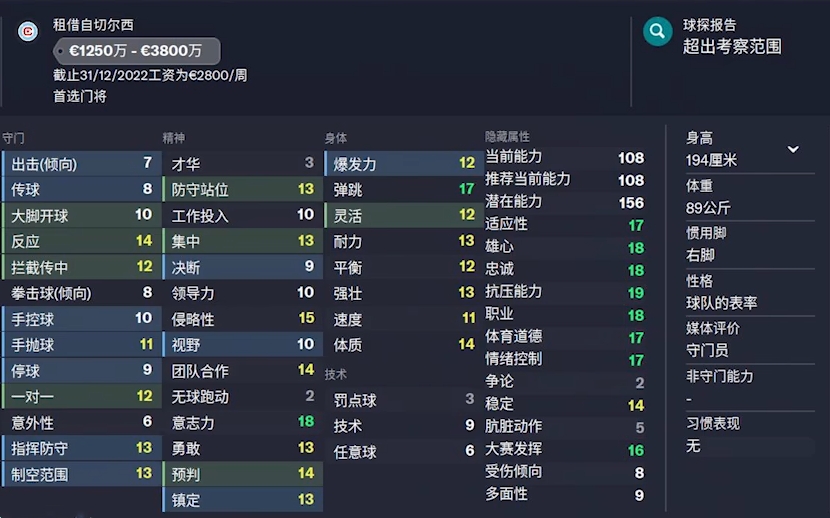Click the 媒体评价 守门员 entry

pyautogui.click(x=750, y=340)
